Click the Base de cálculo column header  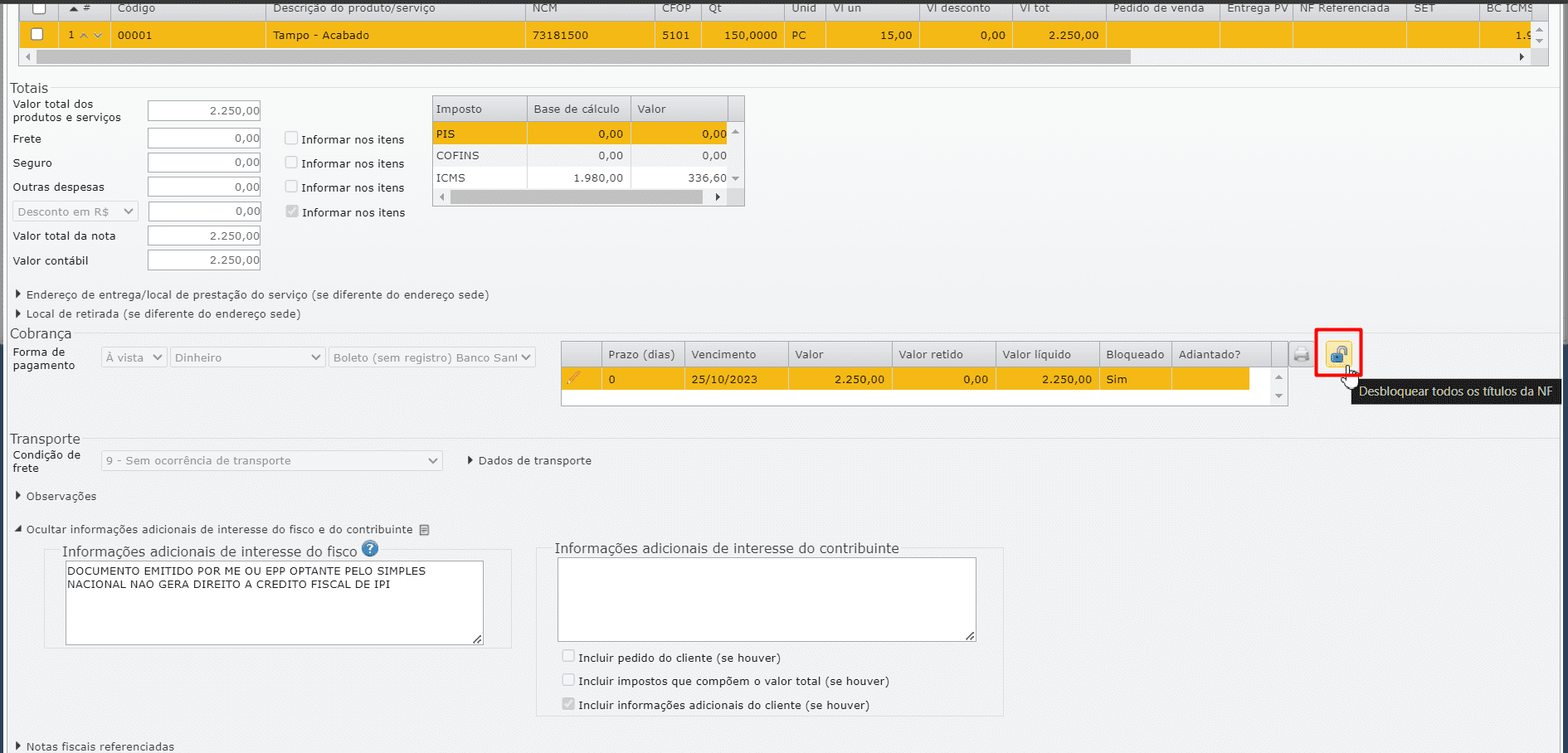[578, 109]
